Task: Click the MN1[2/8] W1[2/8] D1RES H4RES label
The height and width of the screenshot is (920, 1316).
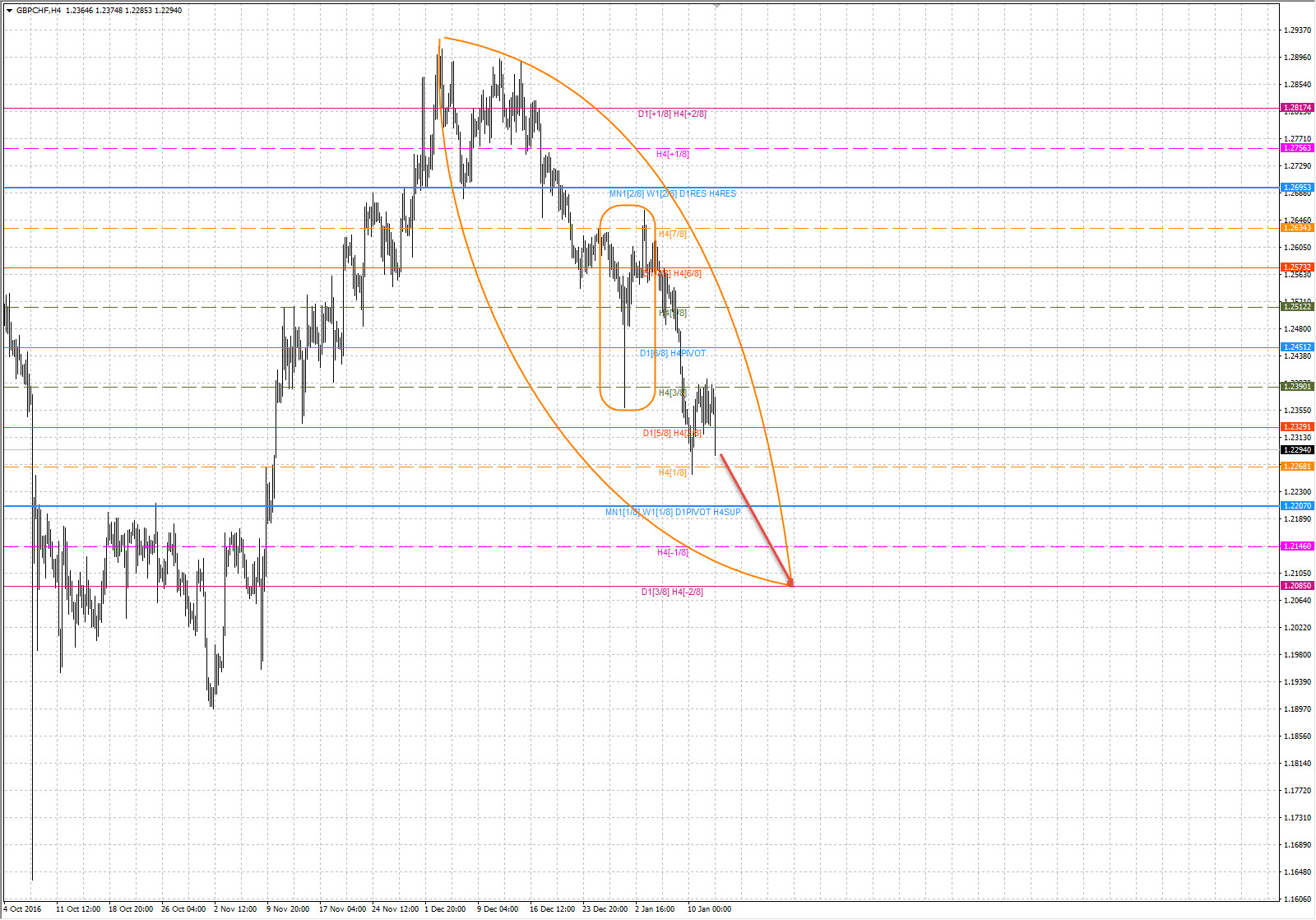Action: click(672, 194)
